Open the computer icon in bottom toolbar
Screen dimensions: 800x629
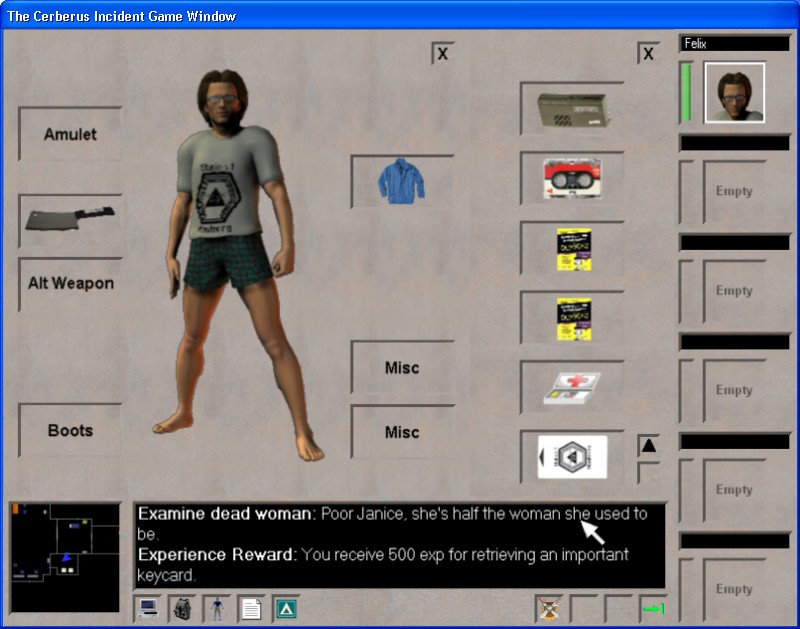pos(147,608)
